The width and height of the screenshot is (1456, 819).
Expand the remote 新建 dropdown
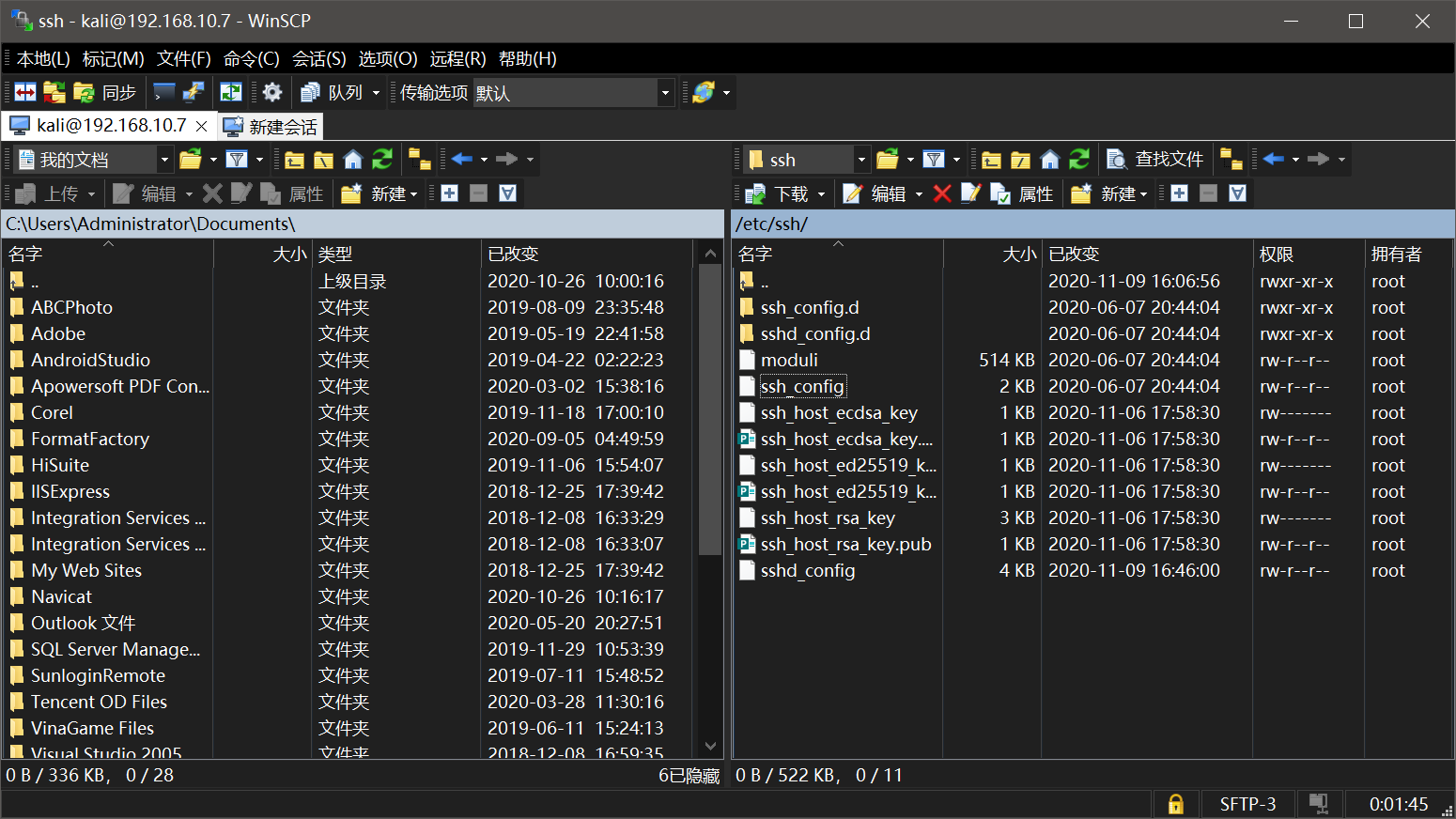tap(1143, 193)
